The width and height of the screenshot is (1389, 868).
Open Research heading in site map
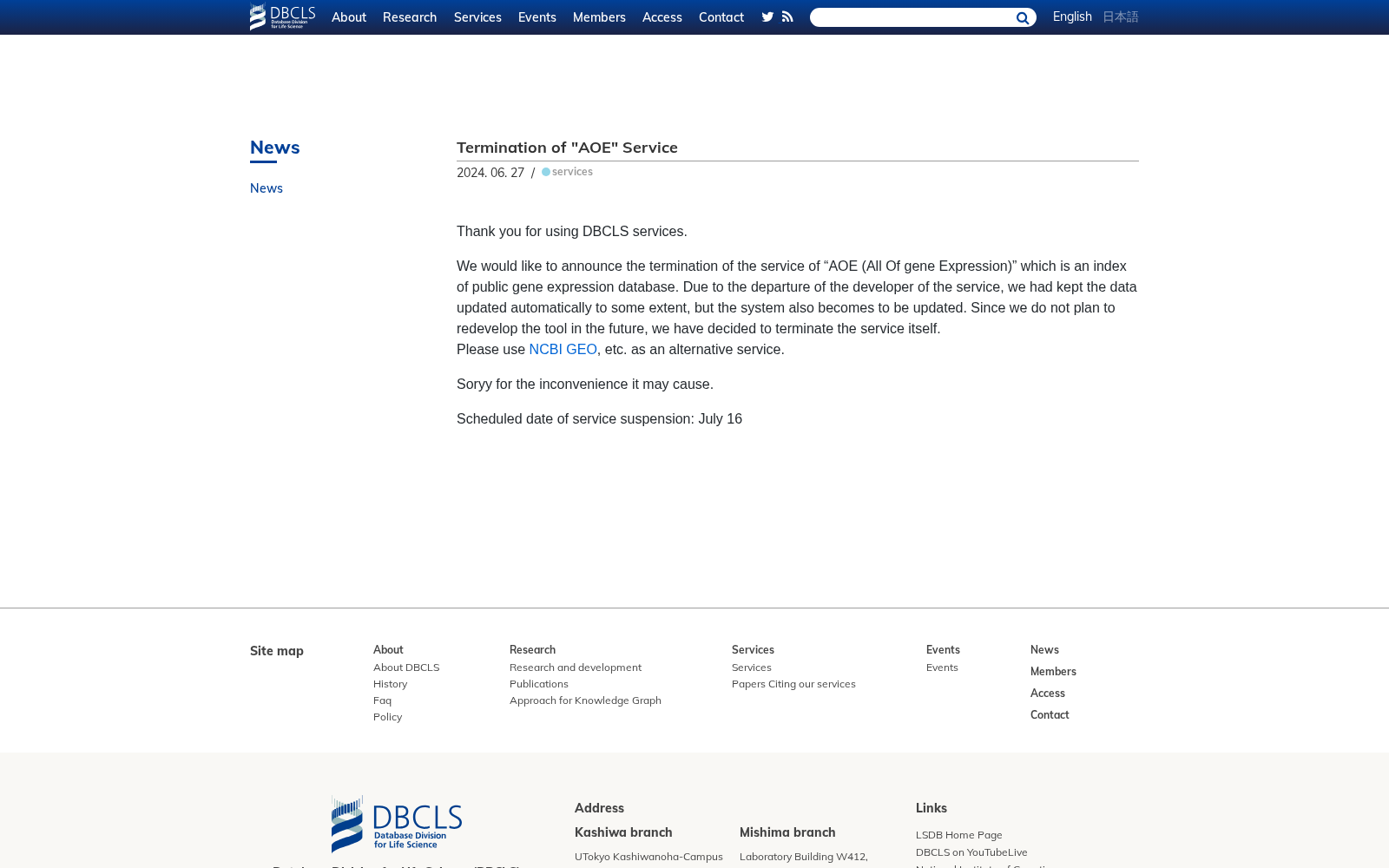click(x=532, y=649)
